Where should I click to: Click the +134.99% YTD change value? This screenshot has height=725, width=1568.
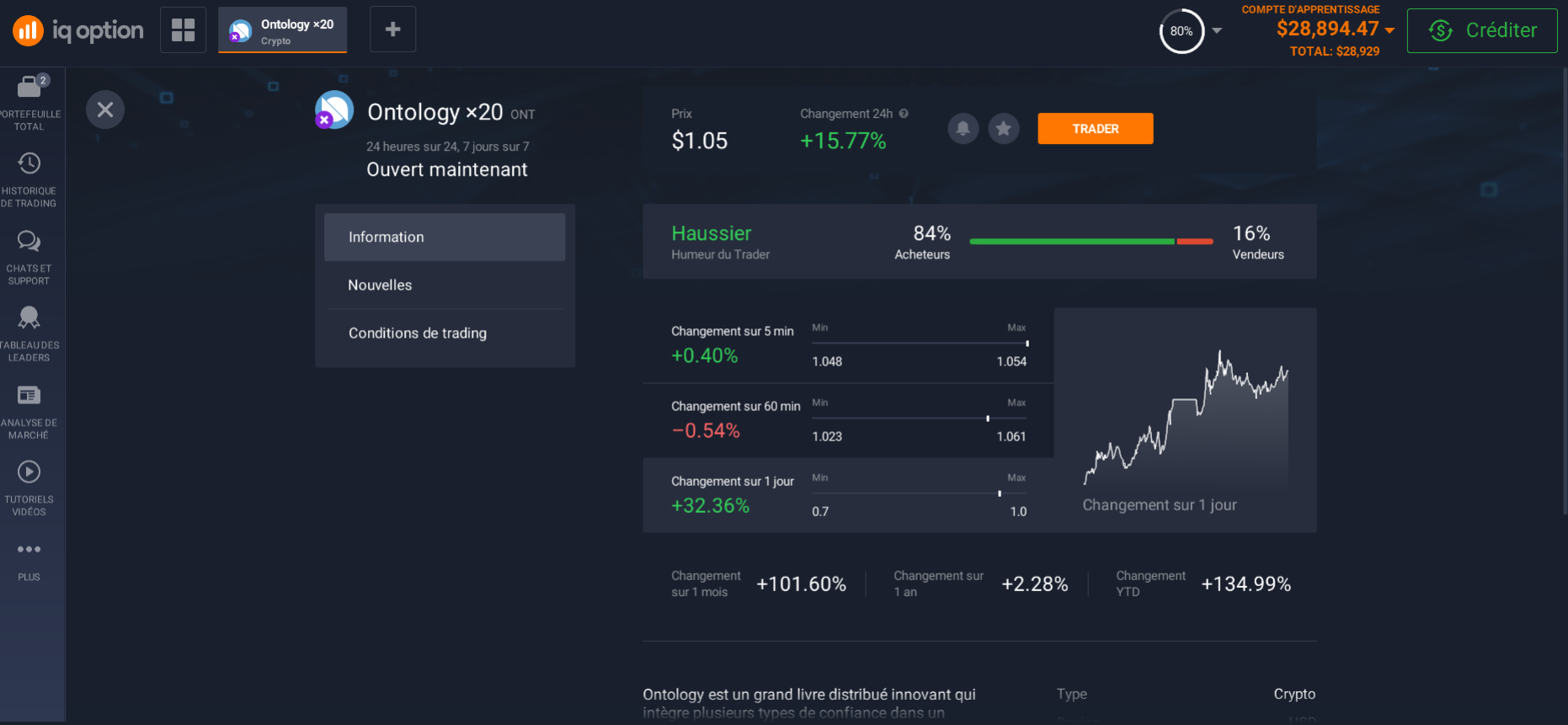point(1246,584)
